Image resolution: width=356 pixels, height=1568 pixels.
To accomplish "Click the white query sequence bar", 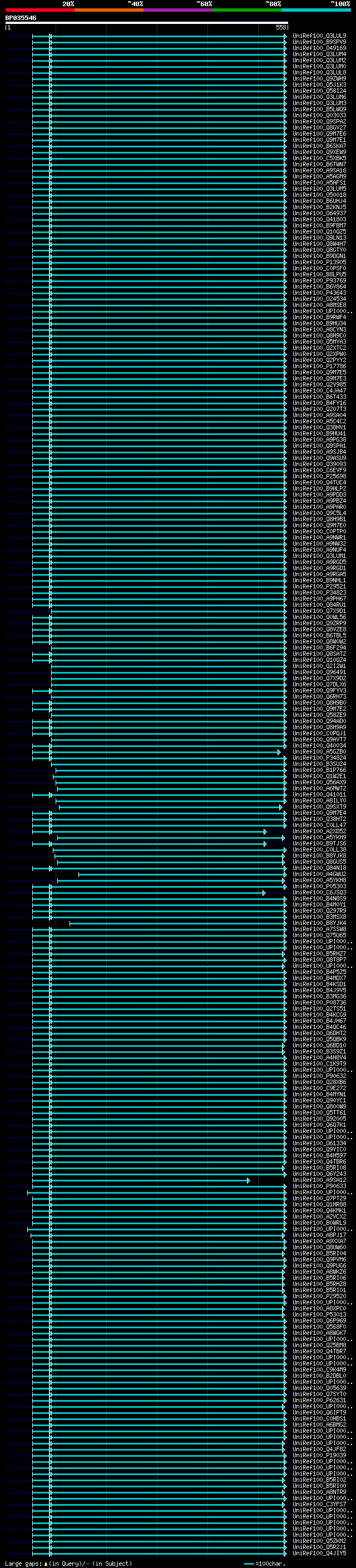I will coord(147,22).
